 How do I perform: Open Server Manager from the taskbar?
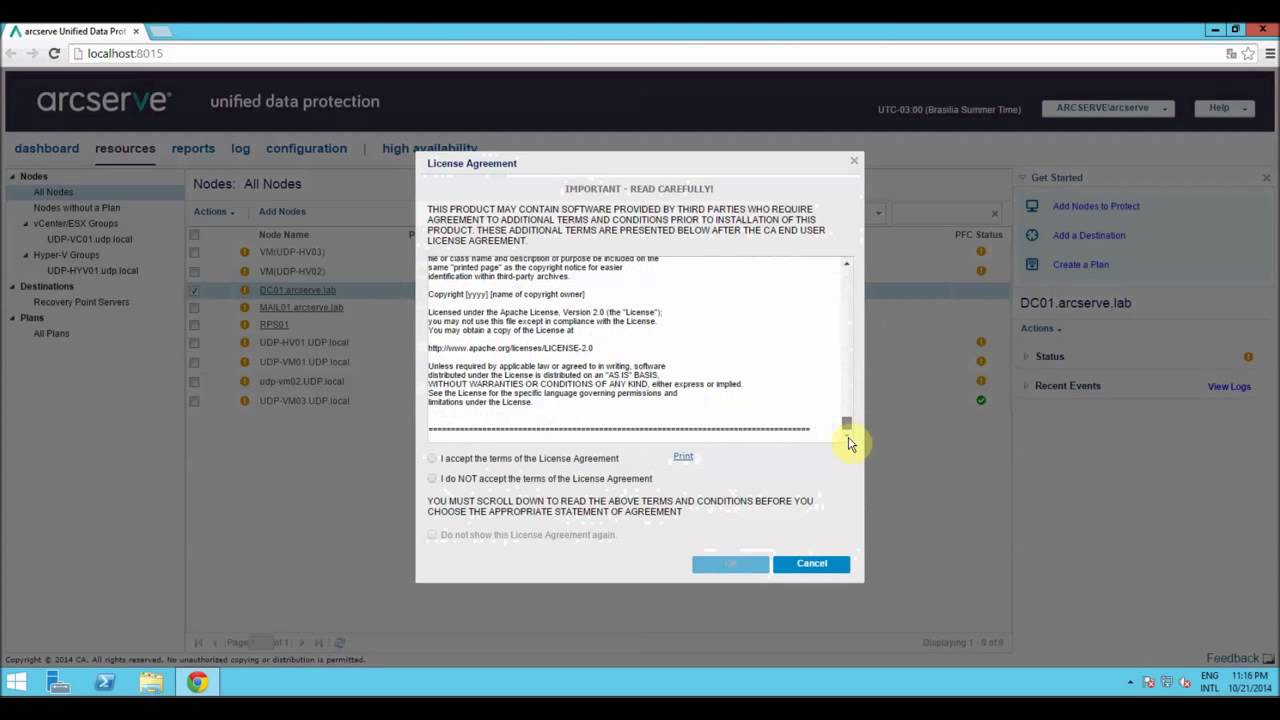58,682
